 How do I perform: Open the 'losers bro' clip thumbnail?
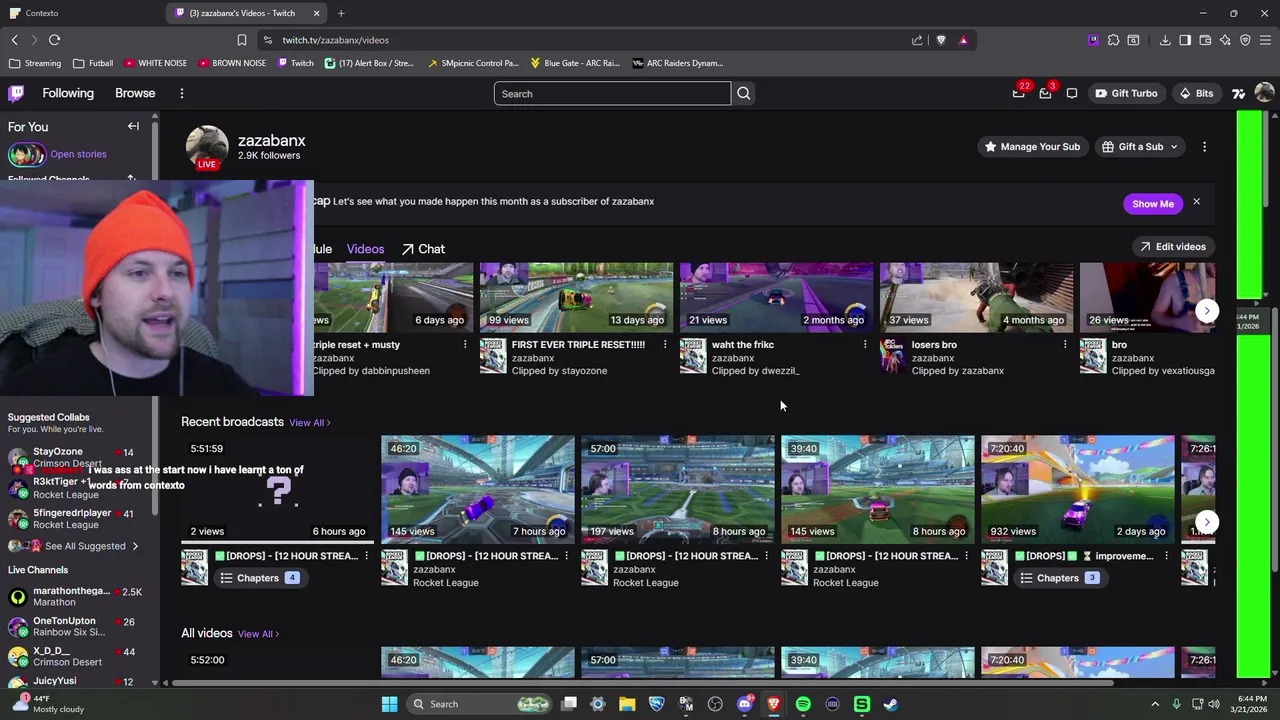point(977,297)
